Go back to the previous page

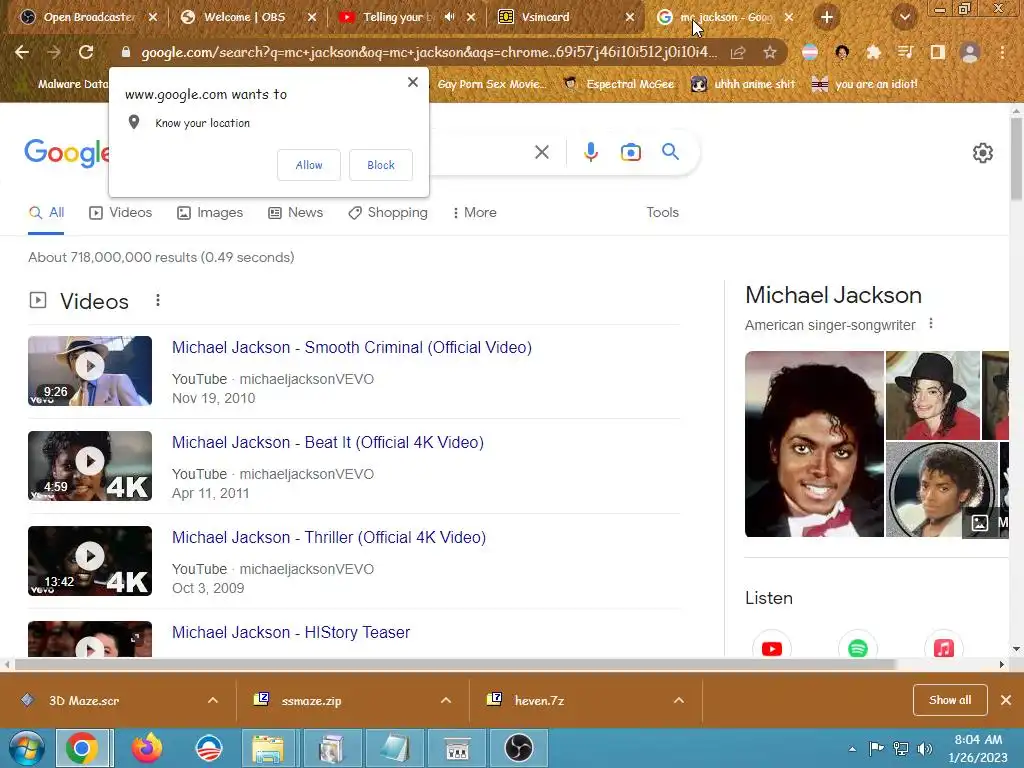[22, 52]
